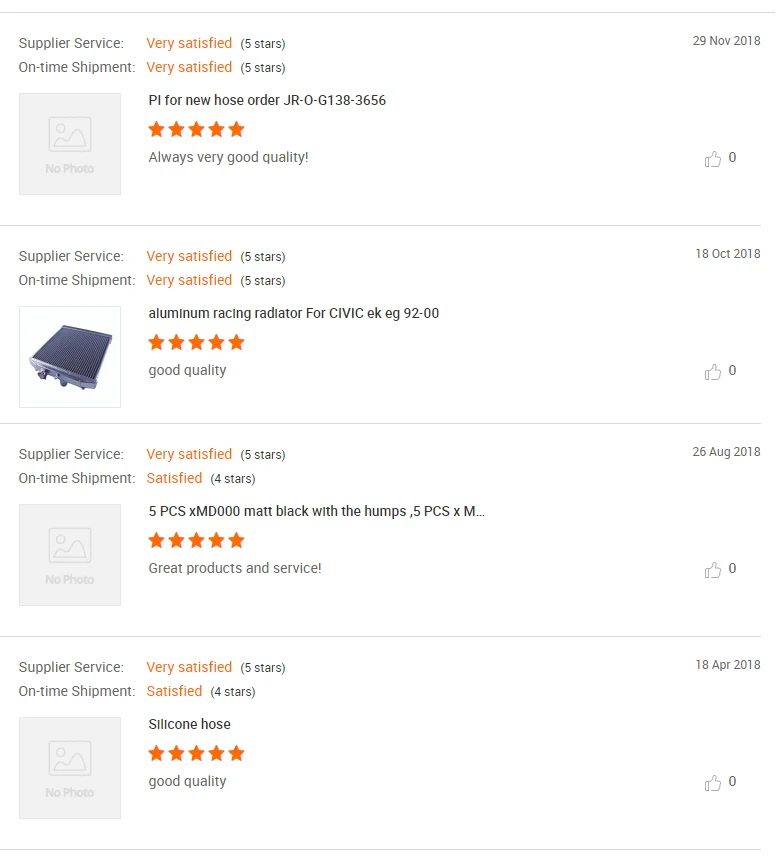Like the 26 Aug 2018 review

(713, 570)
